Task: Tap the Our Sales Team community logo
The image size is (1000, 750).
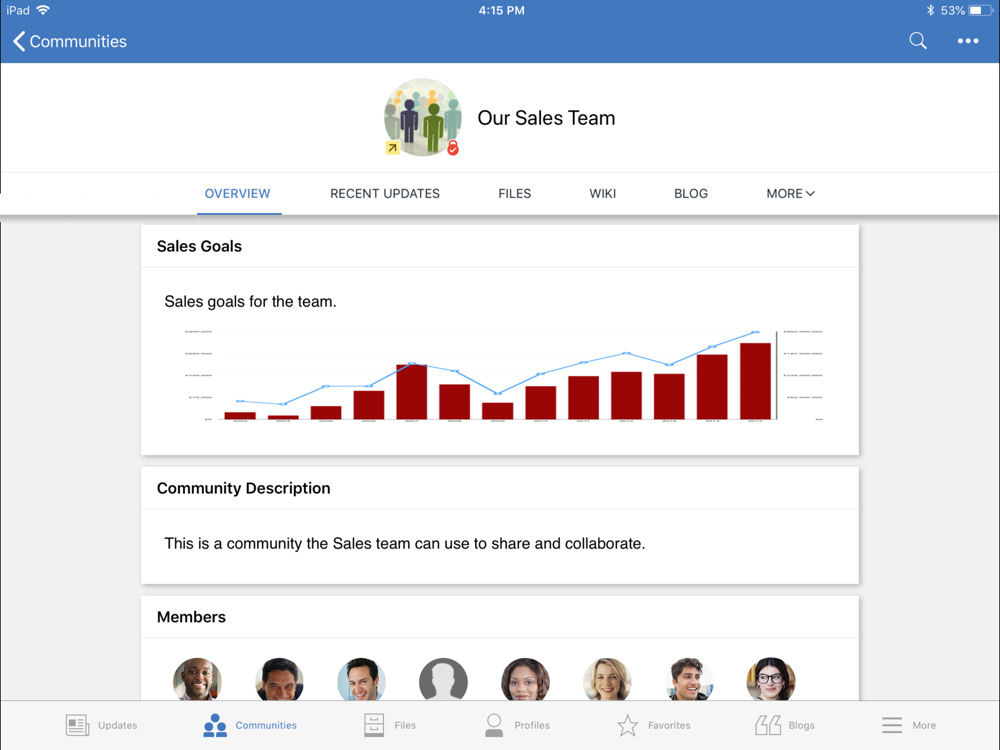Action: tap(422, 117)
